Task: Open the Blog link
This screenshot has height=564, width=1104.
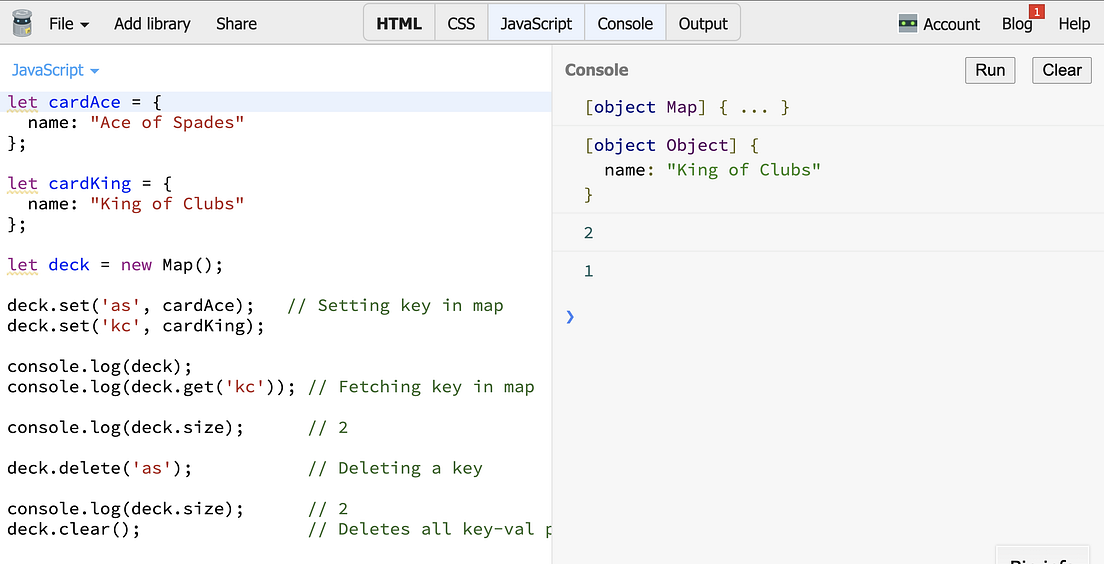Action: 1017,24
